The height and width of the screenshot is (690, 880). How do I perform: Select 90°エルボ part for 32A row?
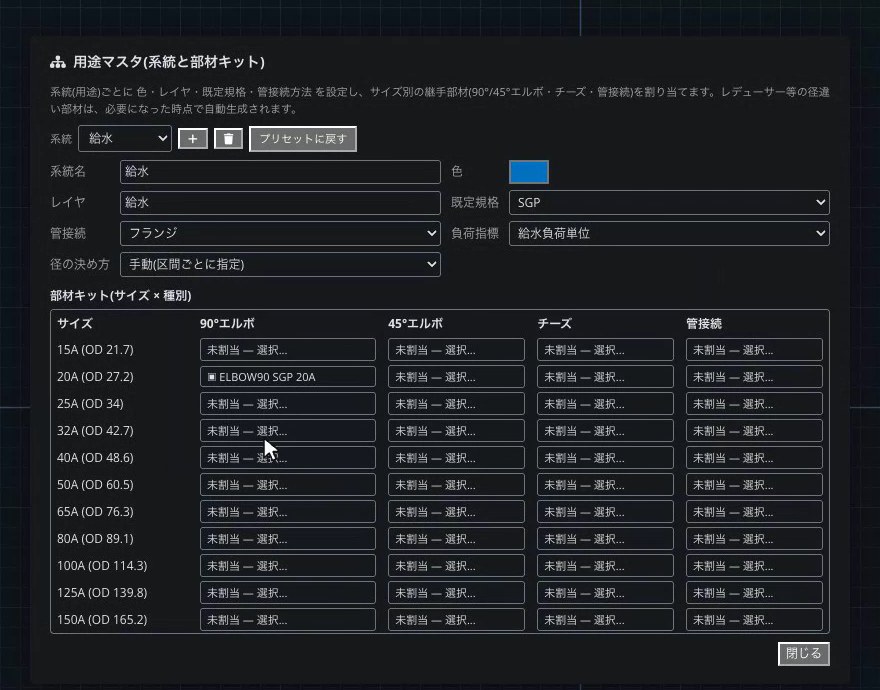[288, 431]
